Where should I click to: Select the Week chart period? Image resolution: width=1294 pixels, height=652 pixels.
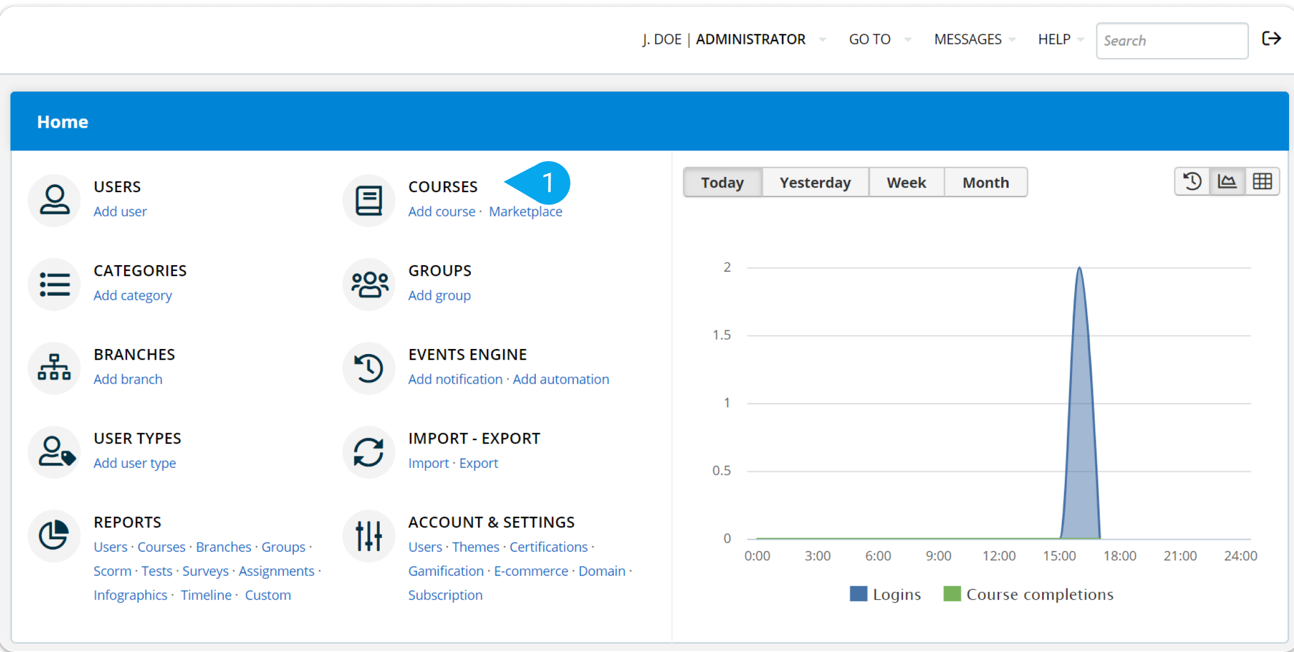(x=906, y=182)
